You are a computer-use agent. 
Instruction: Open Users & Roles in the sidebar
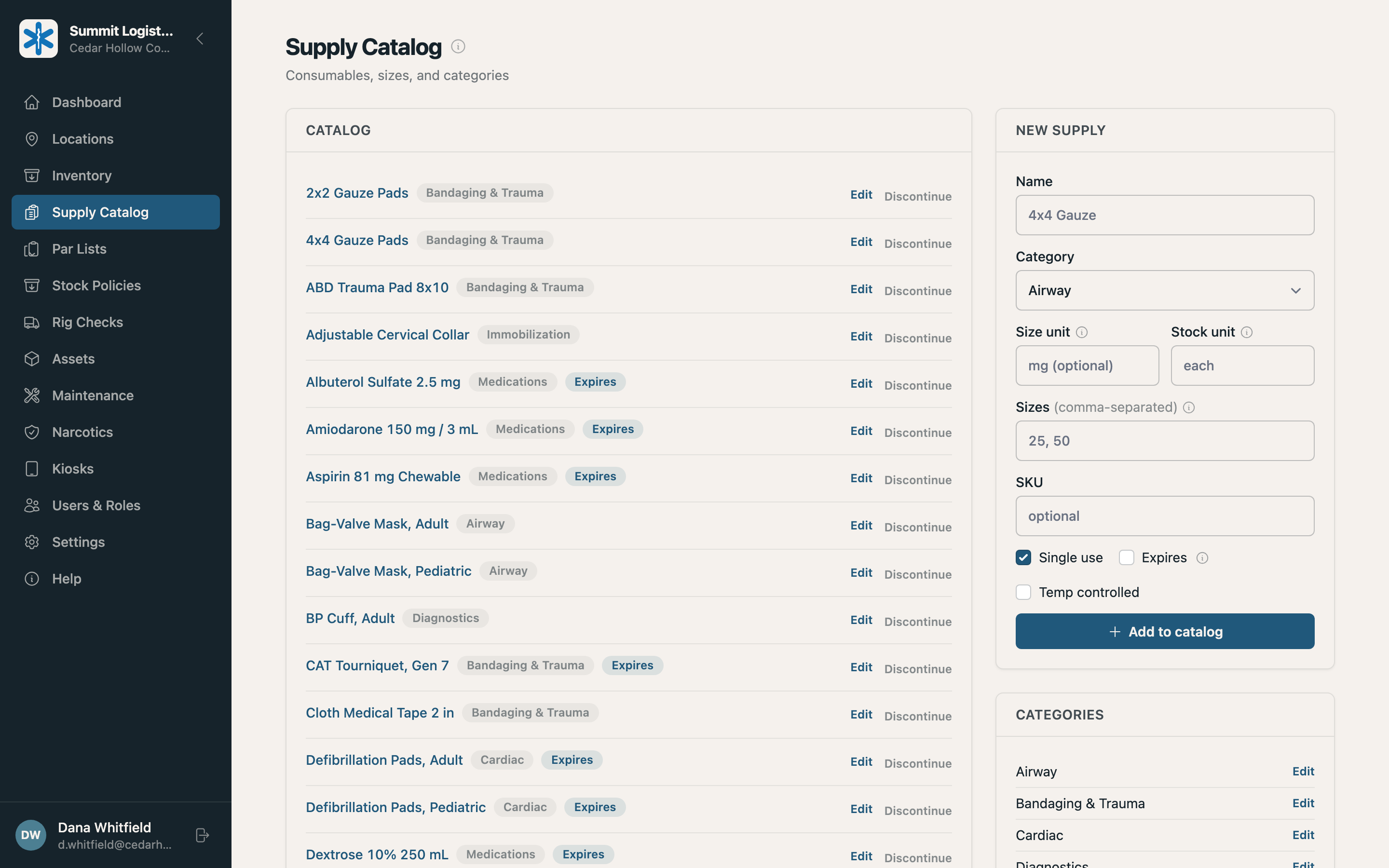[x=115, y=505]
